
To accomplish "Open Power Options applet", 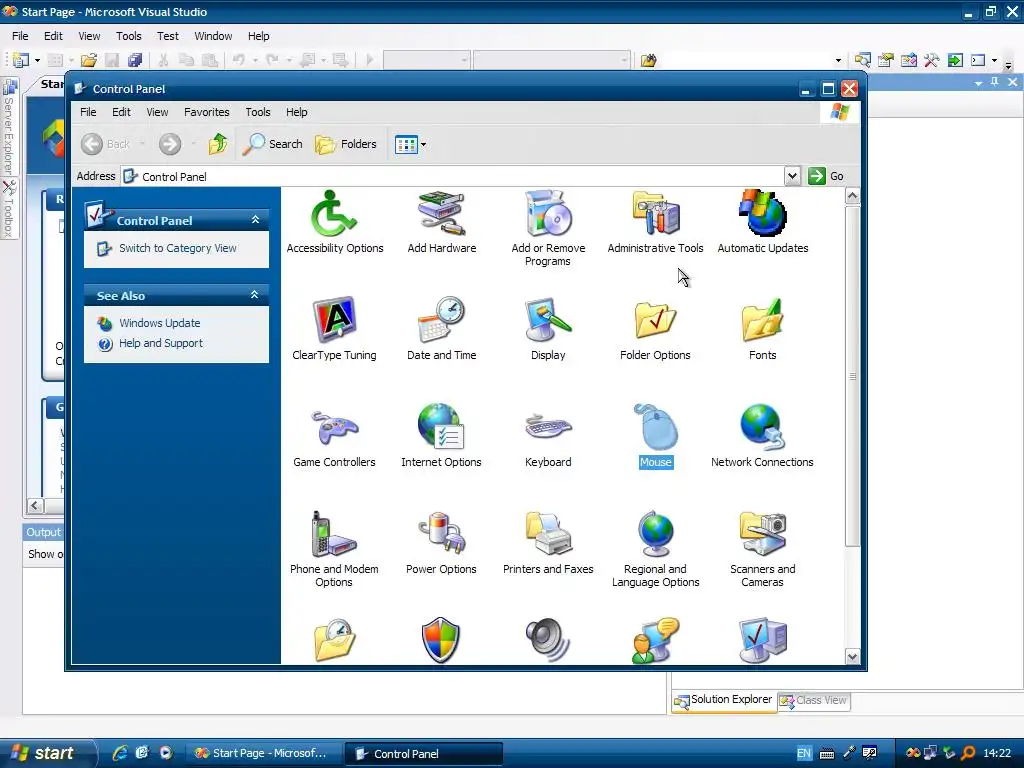I will [x=441, y=543].
